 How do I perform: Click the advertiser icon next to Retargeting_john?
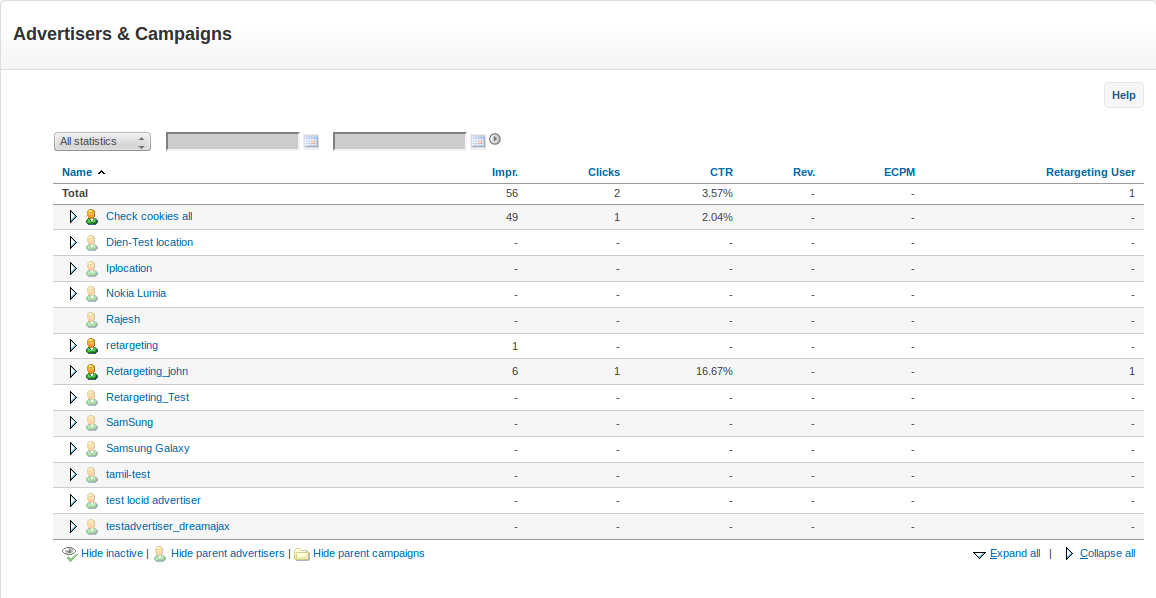[x=91, y=372]
